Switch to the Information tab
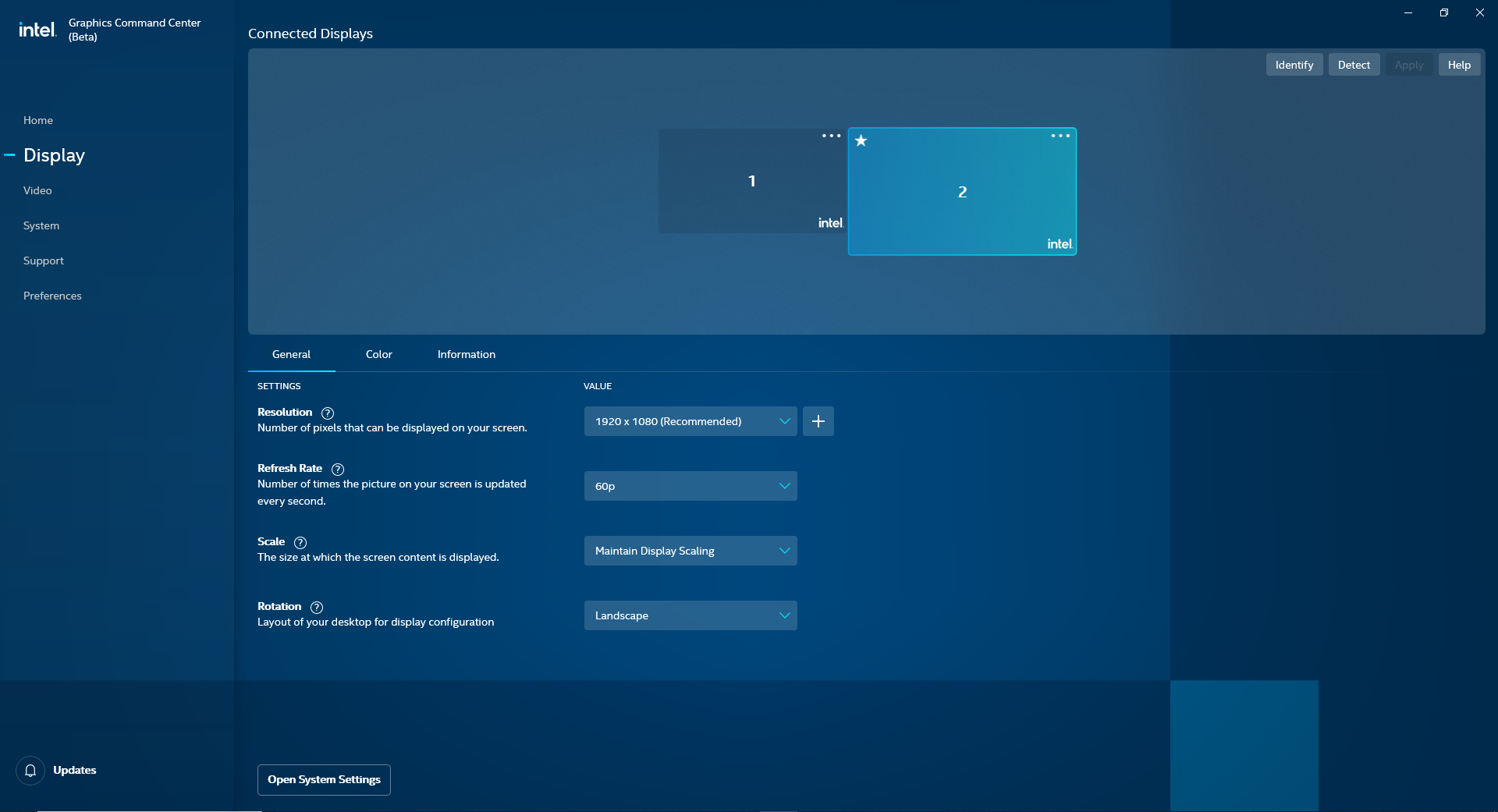 [x=466, y=354]
